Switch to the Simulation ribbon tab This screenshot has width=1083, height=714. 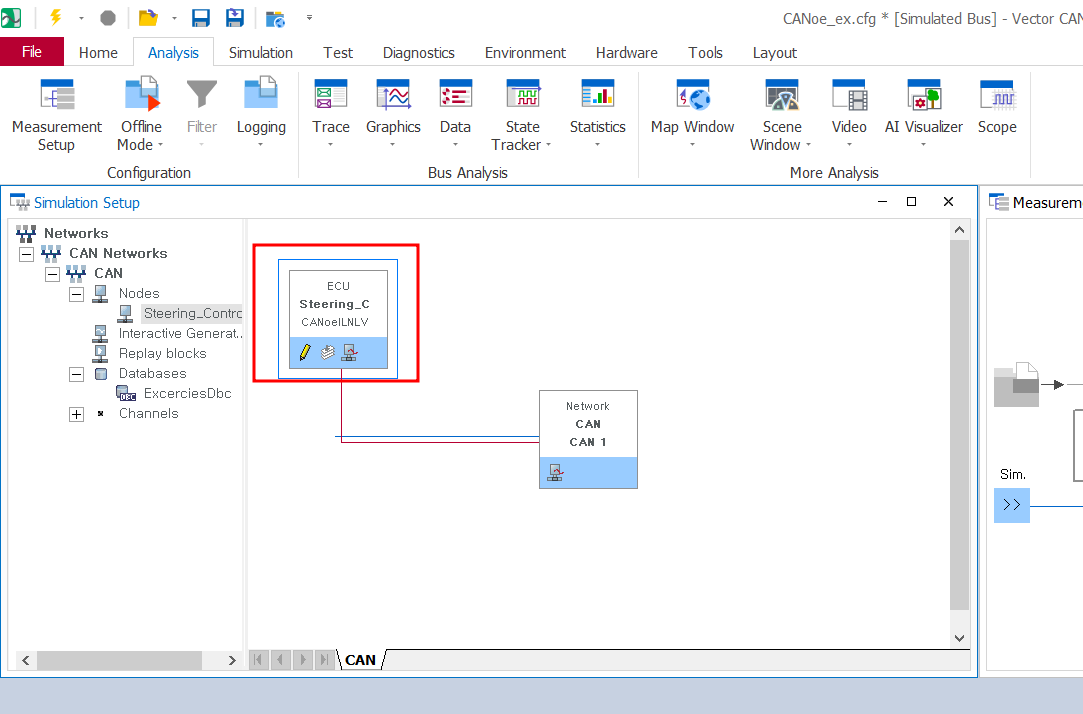[x=260, y=52]
